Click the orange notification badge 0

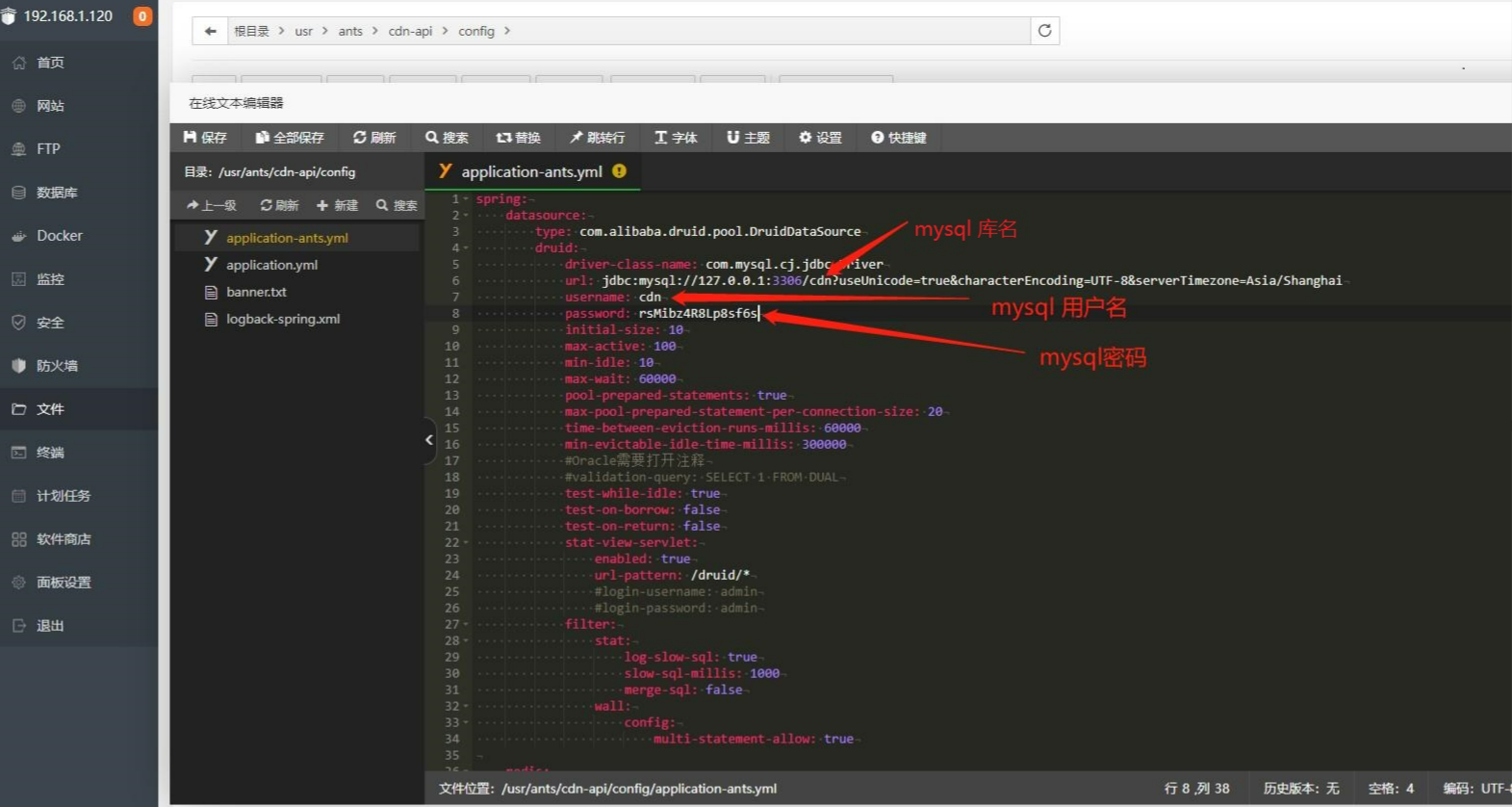(x=142, y=16)
